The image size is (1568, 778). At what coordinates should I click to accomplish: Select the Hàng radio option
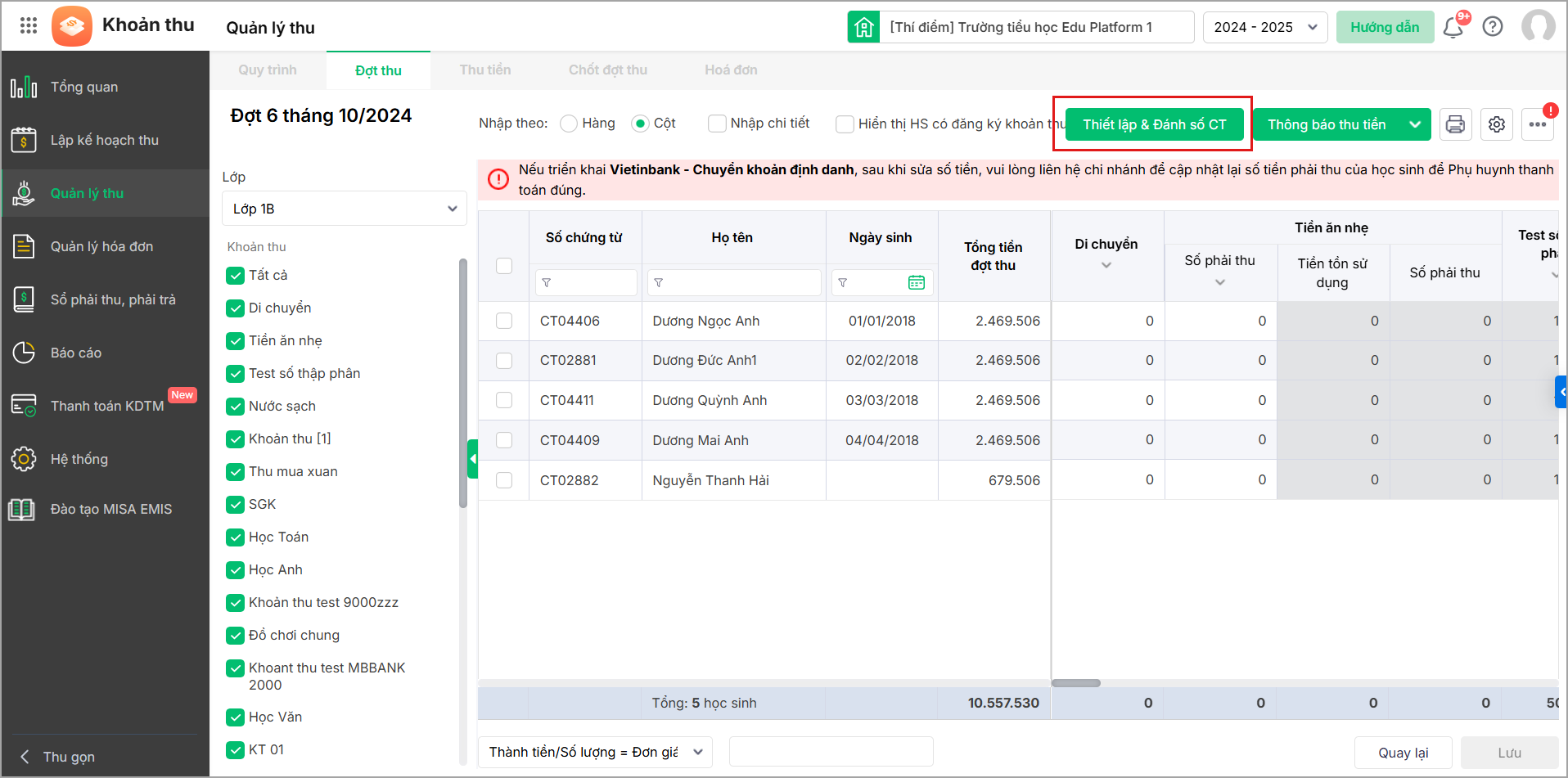(x=569, y=124)
